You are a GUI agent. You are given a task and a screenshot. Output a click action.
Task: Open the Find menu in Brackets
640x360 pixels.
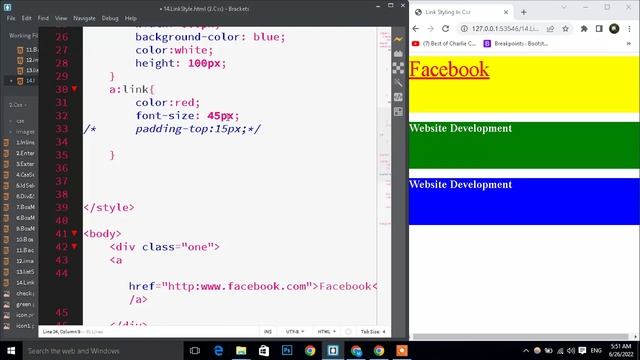tap(43, 18)
